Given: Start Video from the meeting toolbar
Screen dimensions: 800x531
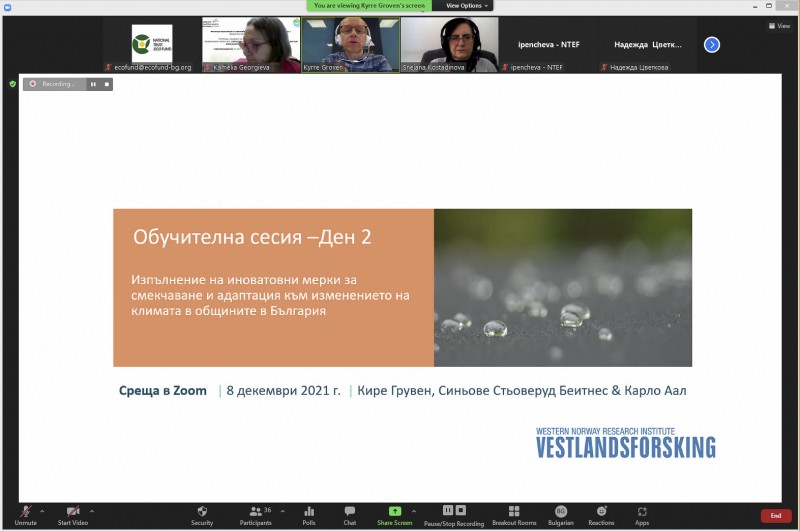Looking at the screenshot, I should pos(72,513).
